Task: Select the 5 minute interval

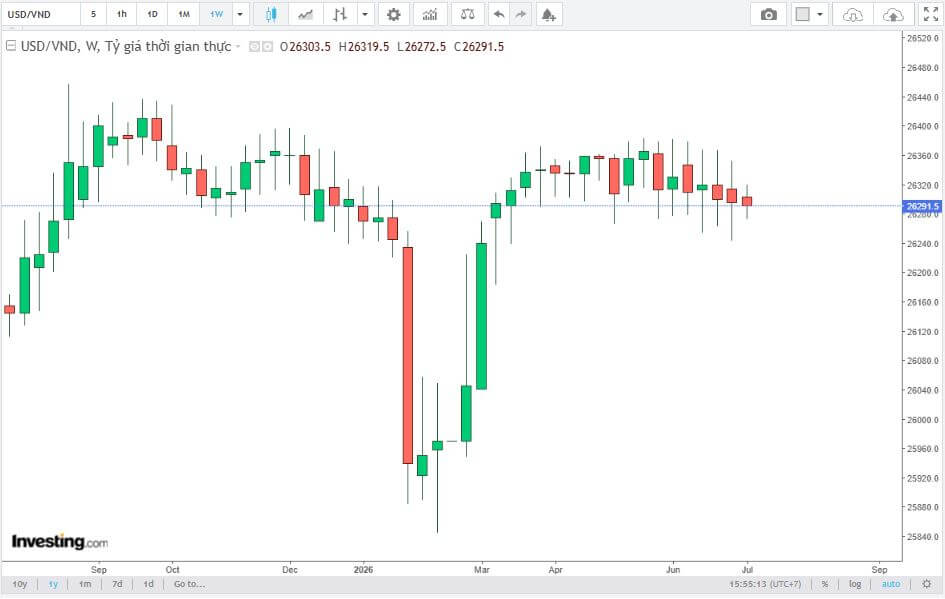Action: [93, 14]
